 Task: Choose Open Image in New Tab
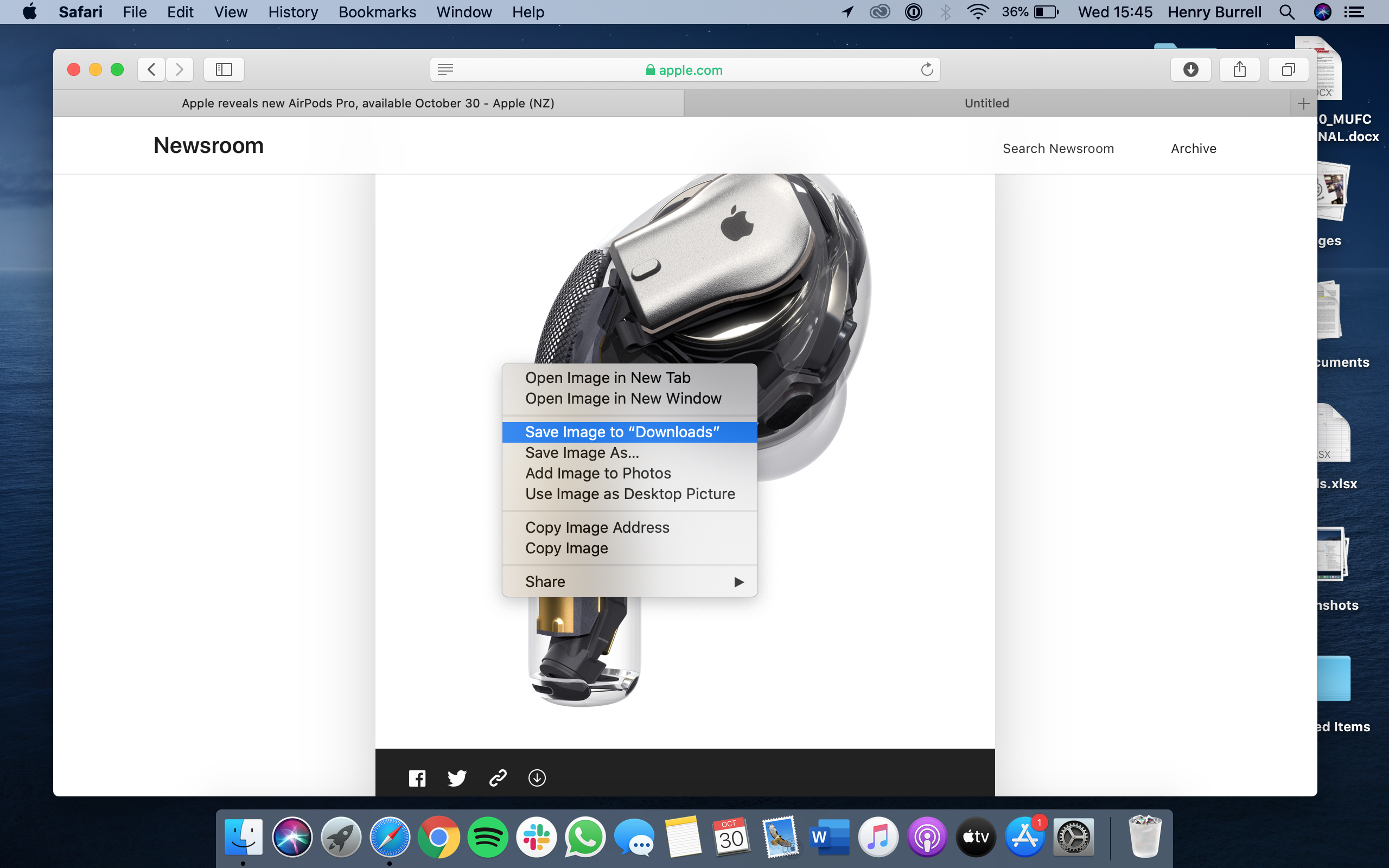(x=629, y=378)
